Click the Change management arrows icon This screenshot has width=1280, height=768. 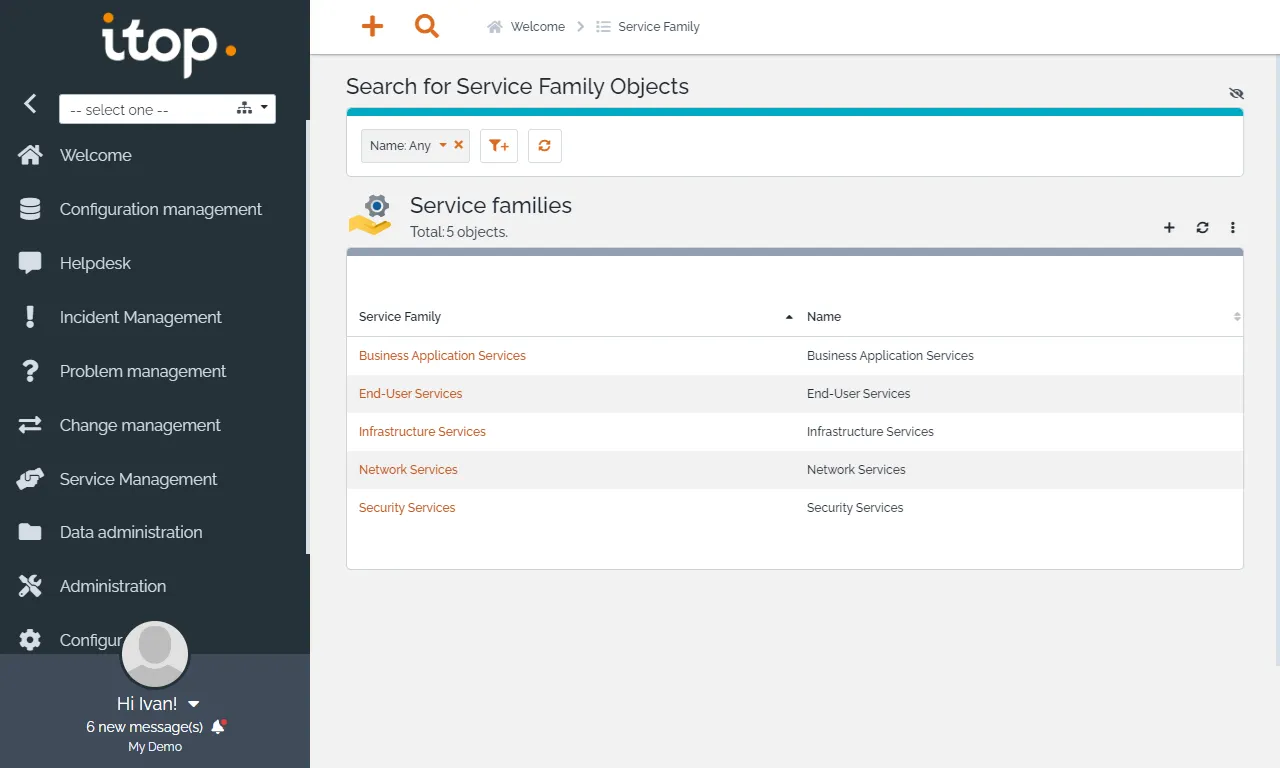[30, 425]
